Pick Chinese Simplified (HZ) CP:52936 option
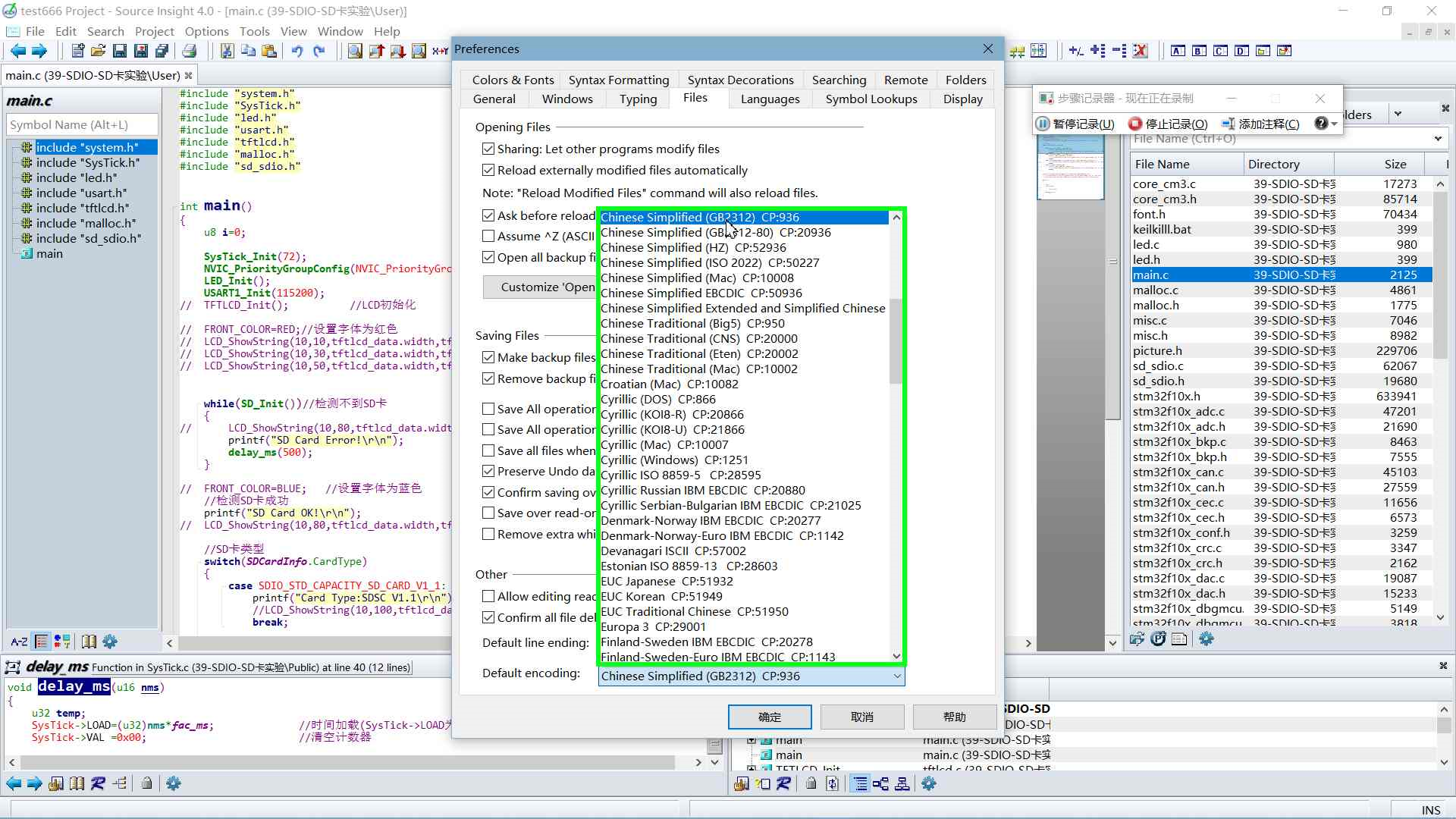 [x=743, y=247]
